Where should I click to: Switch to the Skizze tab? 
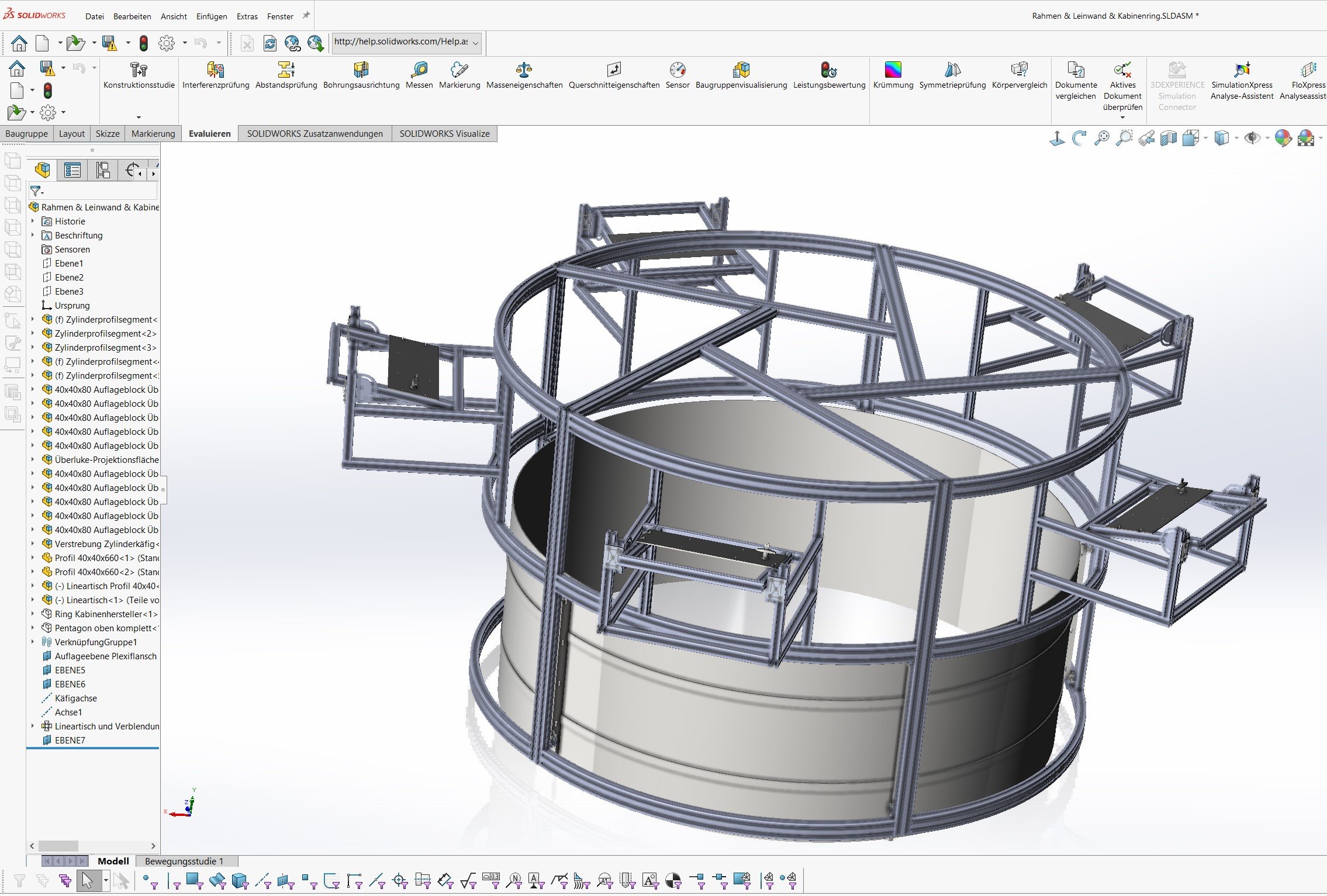pyautogui.click(x=108, y=133)
